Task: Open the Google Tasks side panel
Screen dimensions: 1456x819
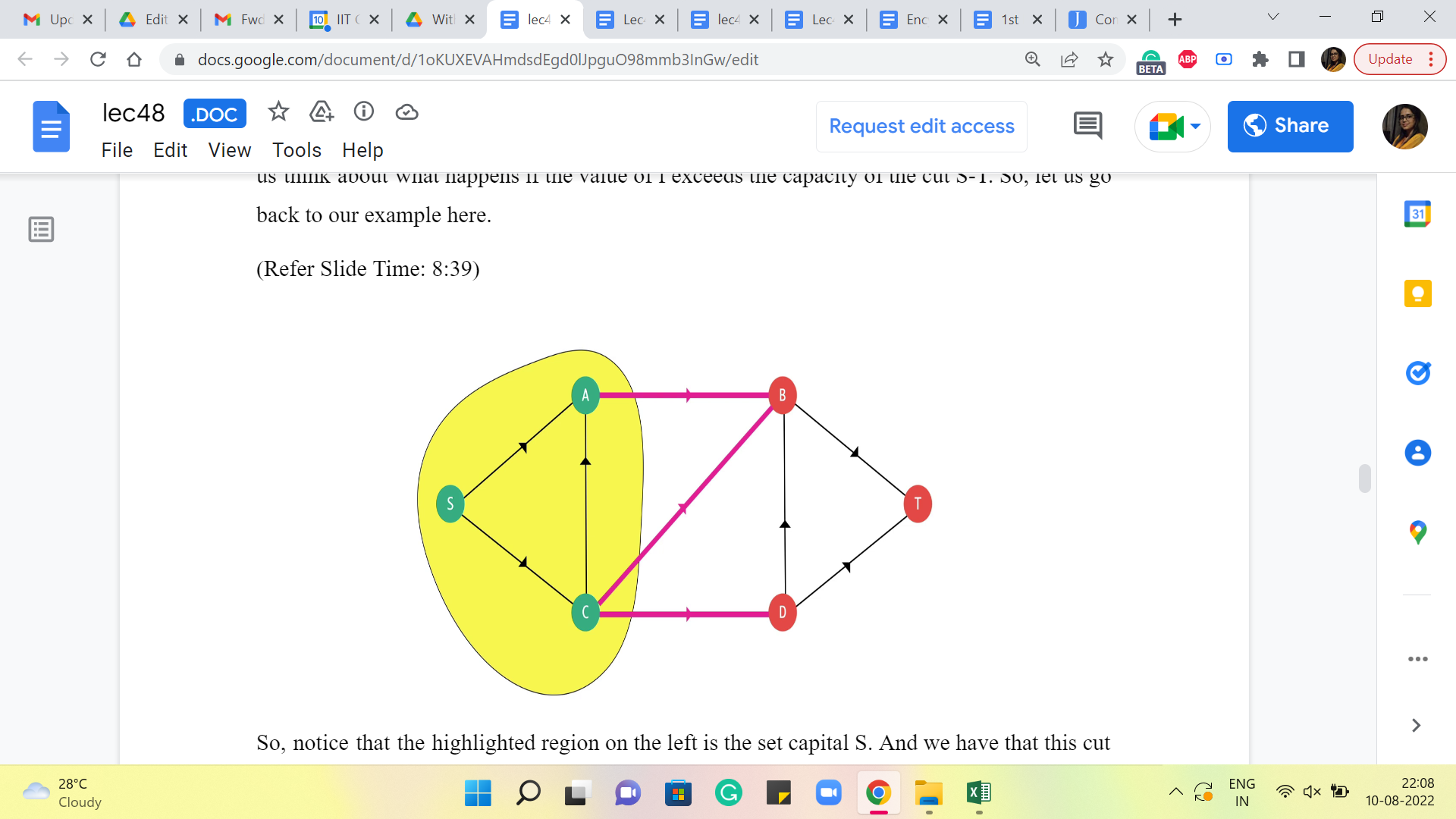Action: click(1417, 372)
